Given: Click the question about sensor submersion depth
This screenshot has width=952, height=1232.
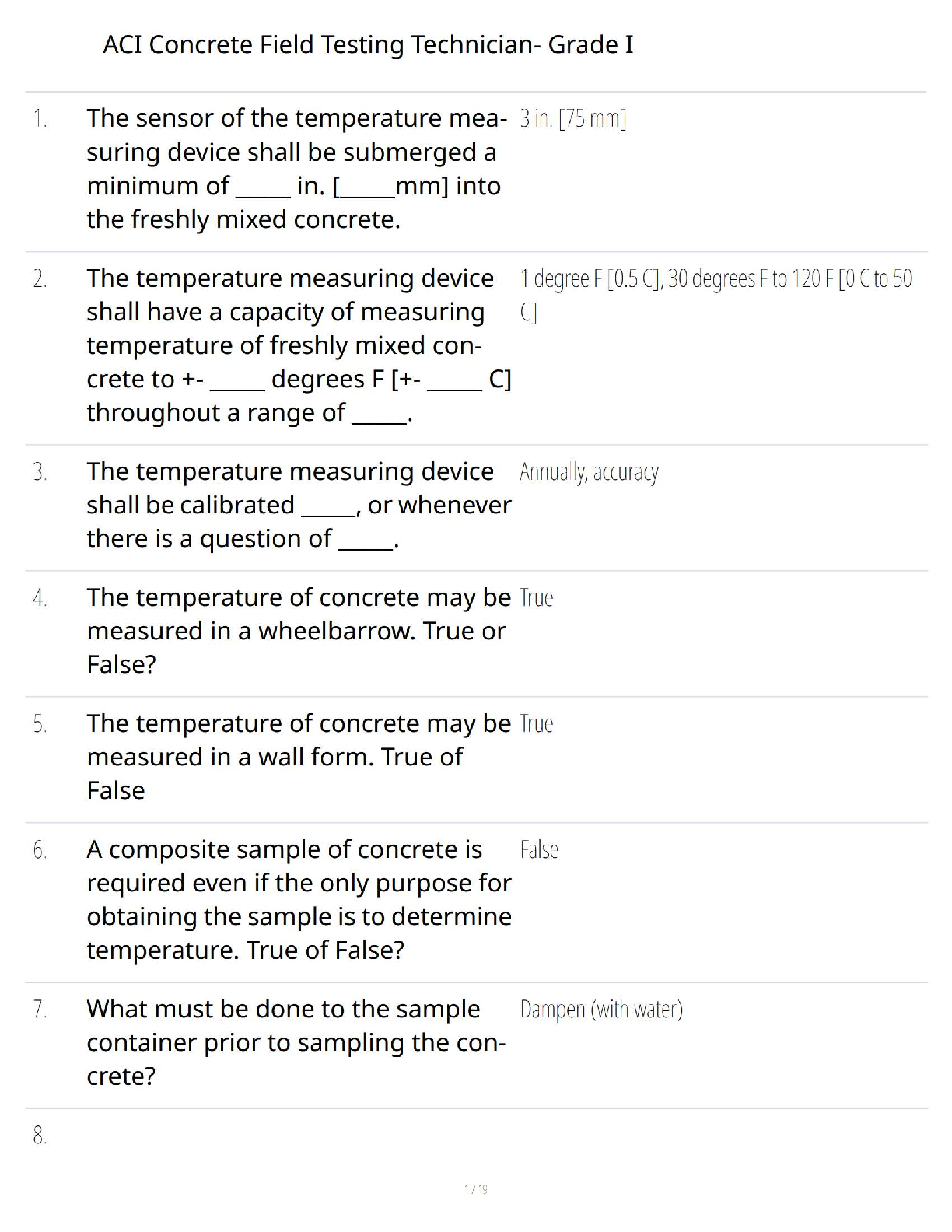Looking at the screenshot, I should (x=296, y=169).
